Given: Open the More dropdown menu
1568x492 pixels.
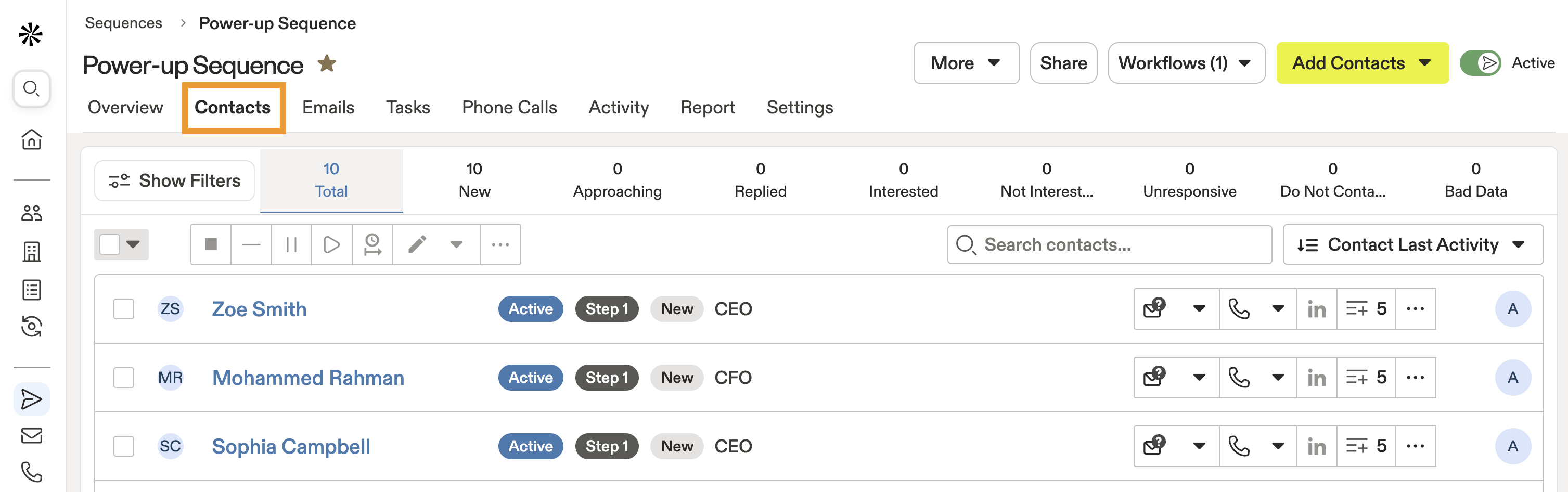Looking at the screenshot, I should pos(966,62).
